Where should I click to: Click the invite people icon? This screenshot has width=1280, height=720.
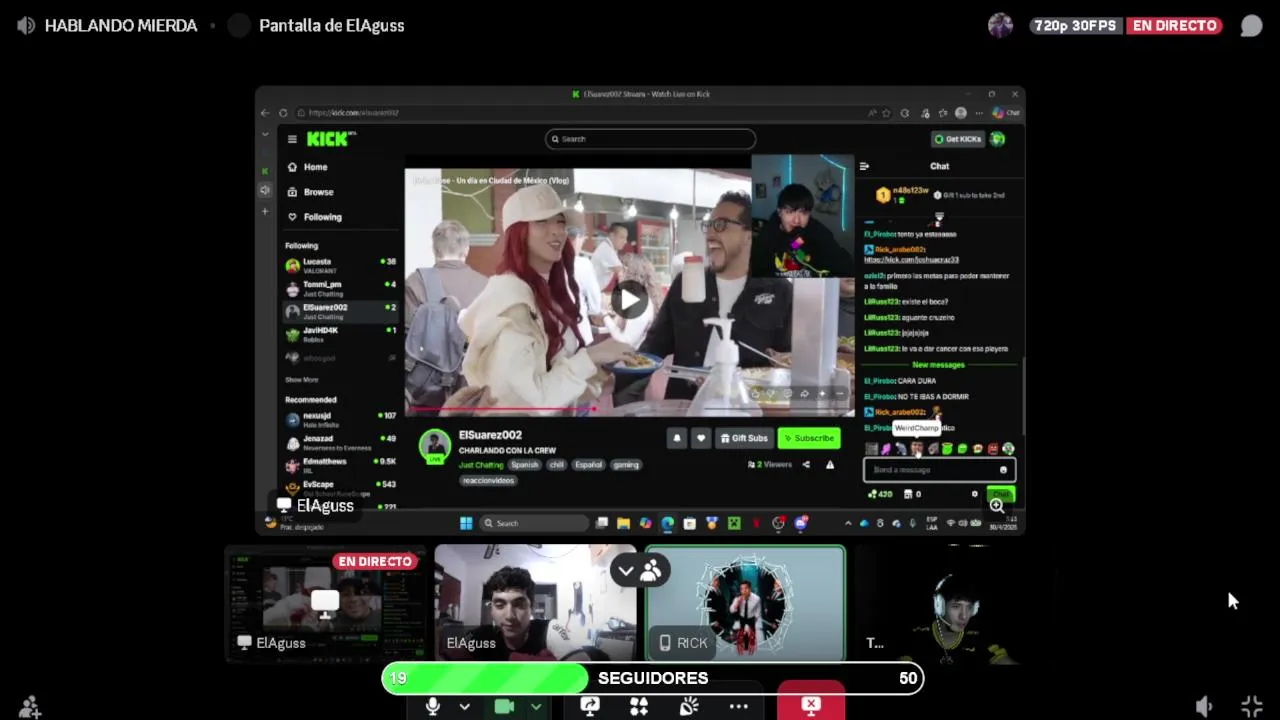(30, 706)
